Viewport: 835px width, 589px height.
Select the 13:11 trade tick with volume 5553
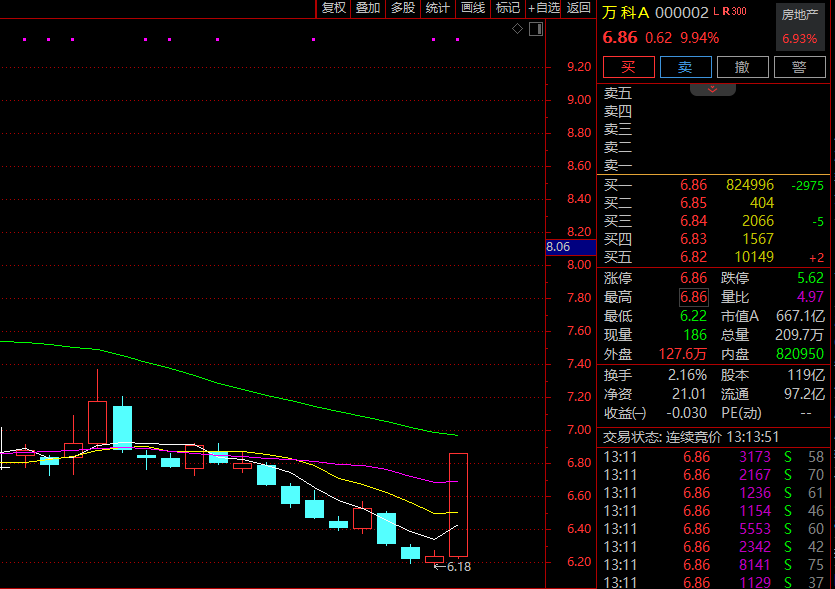pyautogui.click(x=714, y=529)
